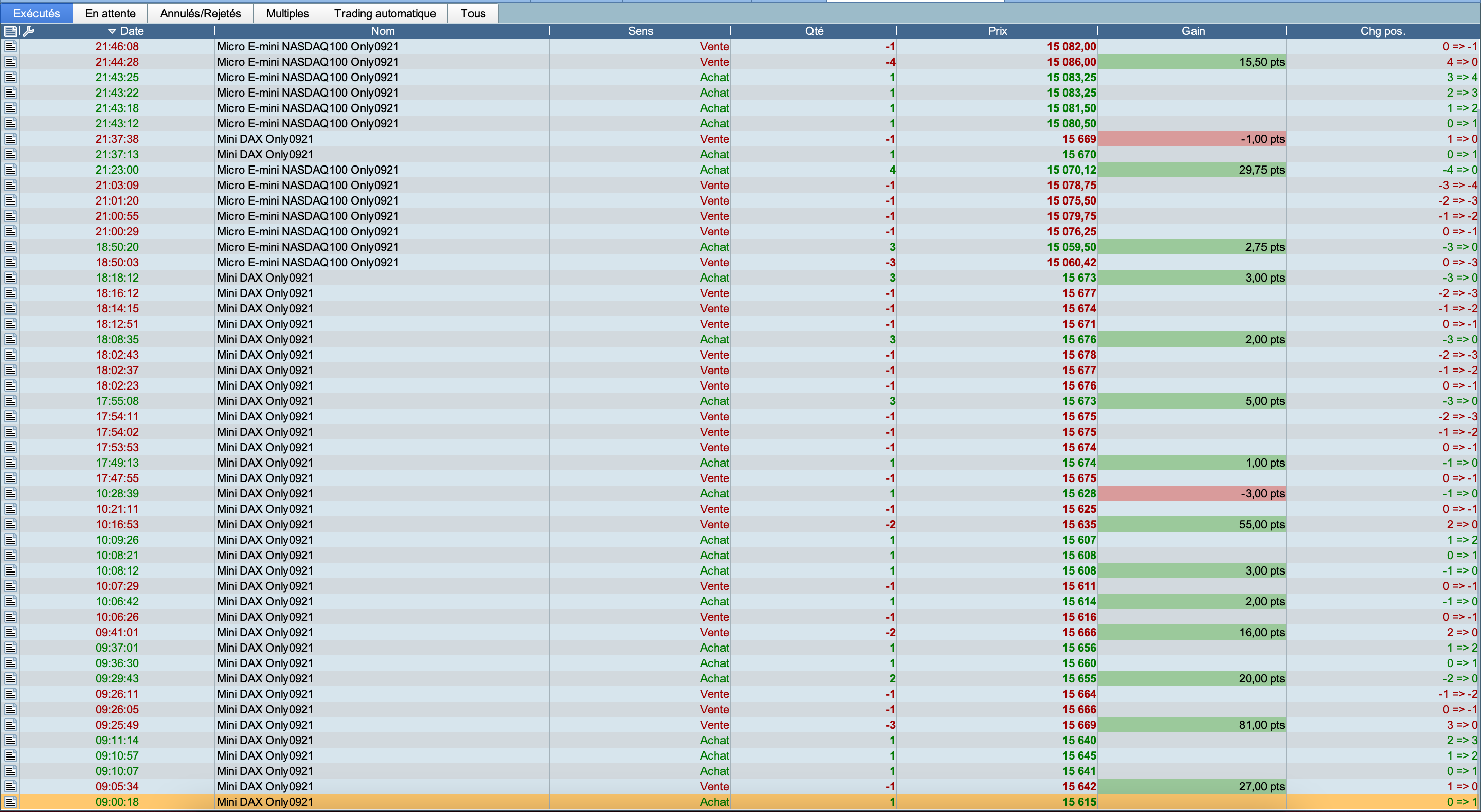Open order details icon for the 10:28:39 row
This screenshot has width=1481, height=812.
pos(11,494)
